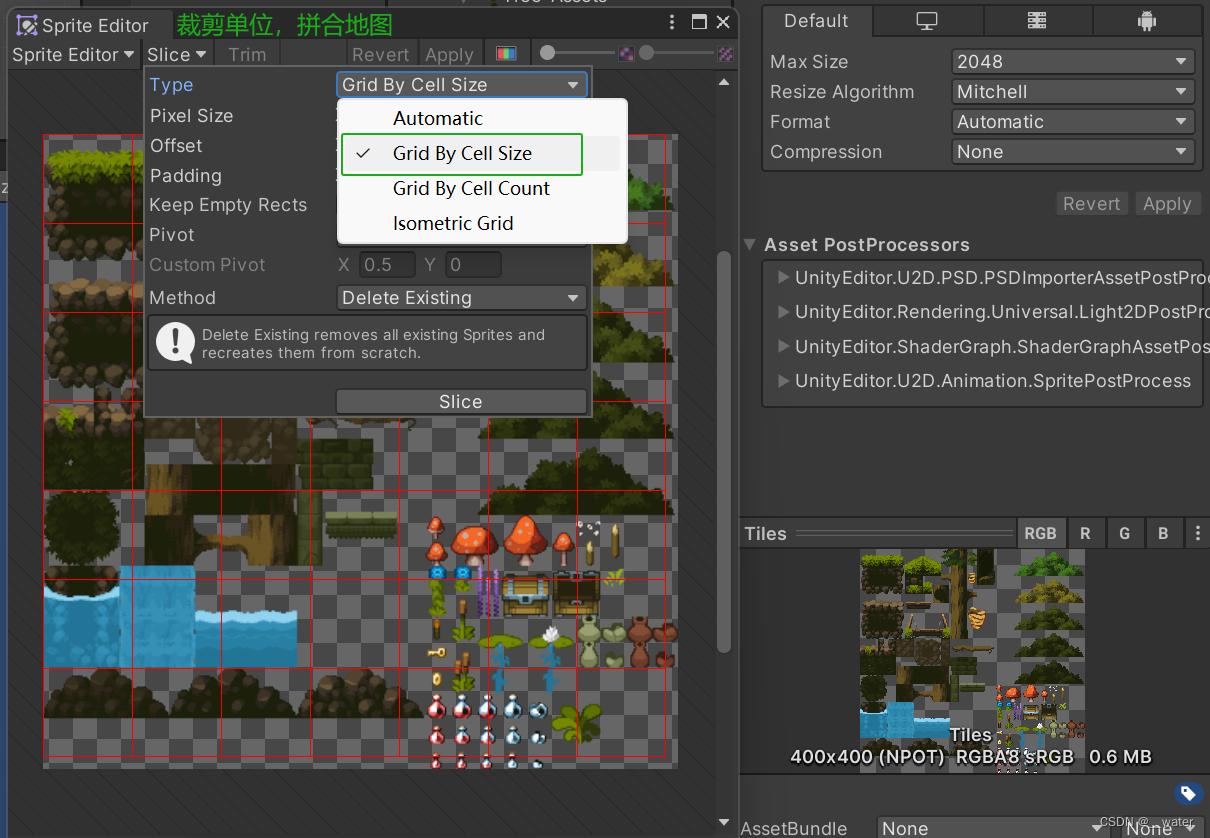Viewport: 1210px width, 838px height.
Task: Open the Tiles preview kebab menu
Action: point(1197,533)
